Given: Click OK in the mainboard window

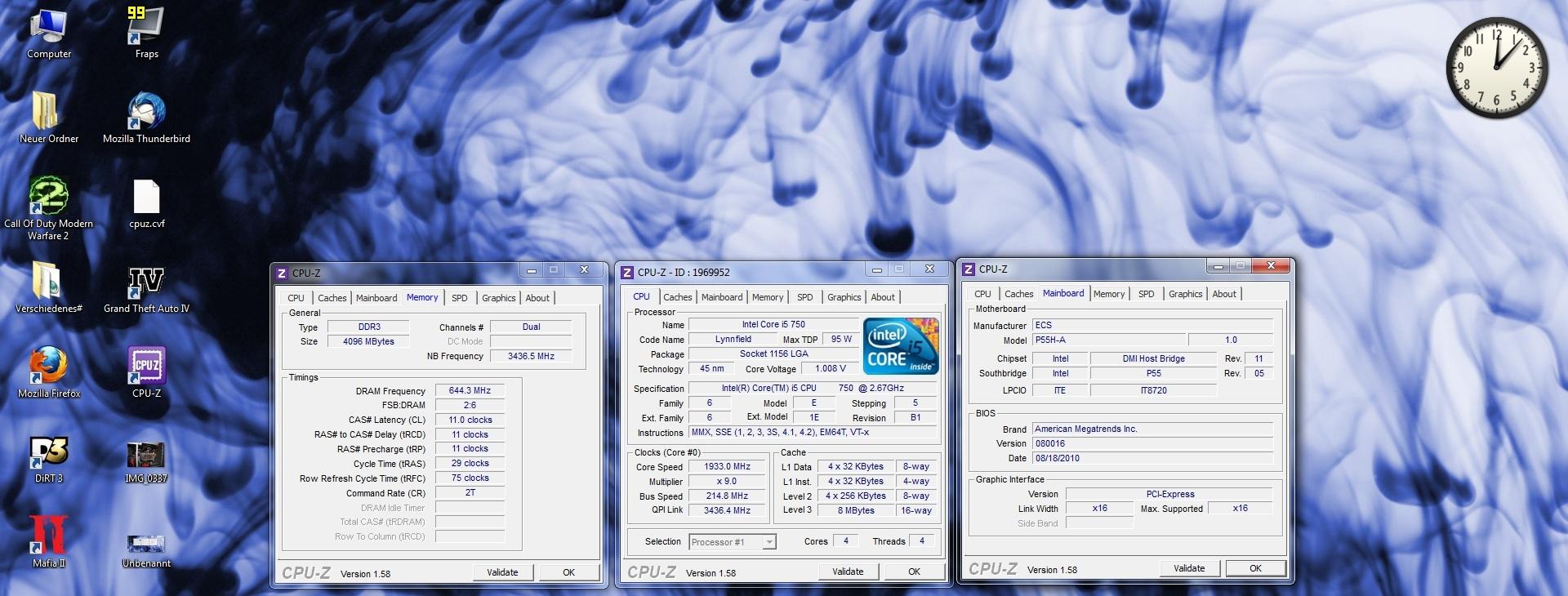Looking at the screenshot, I should [1256, 568].
